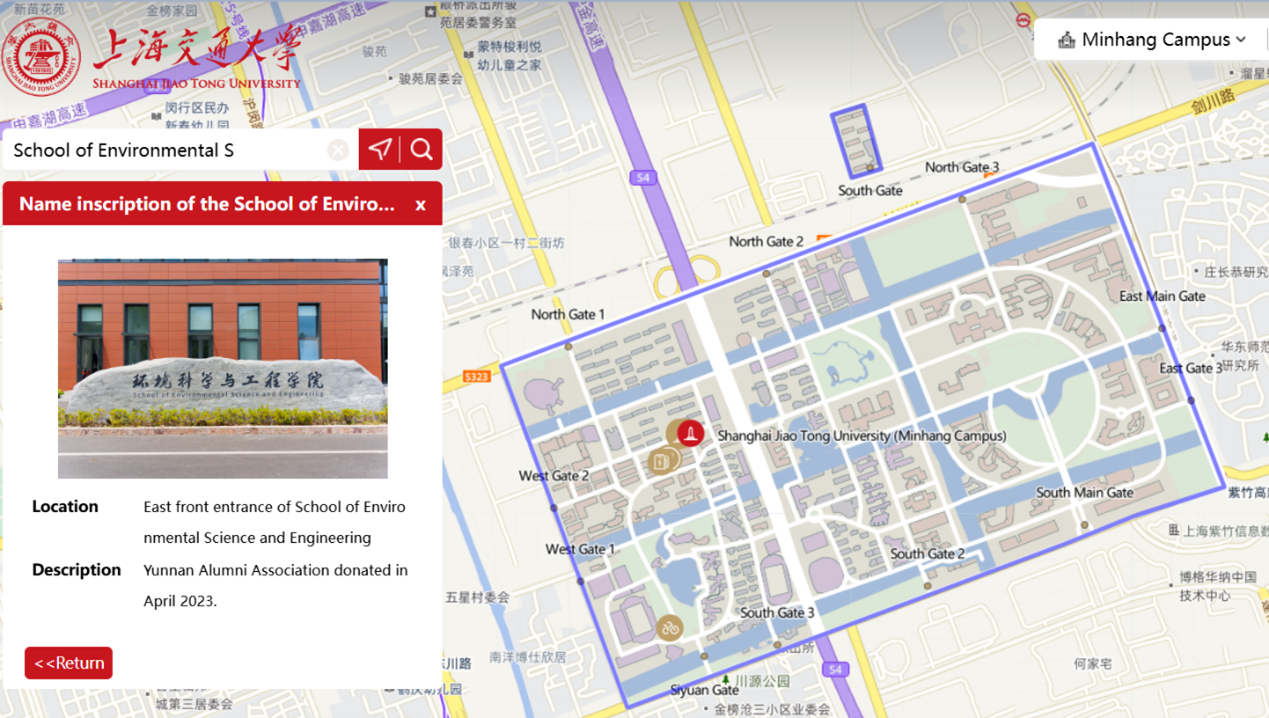The width and height of the screenshot is (1269, 718).
Task: Run search with the magnifier icon
Action: click(422, 149)
